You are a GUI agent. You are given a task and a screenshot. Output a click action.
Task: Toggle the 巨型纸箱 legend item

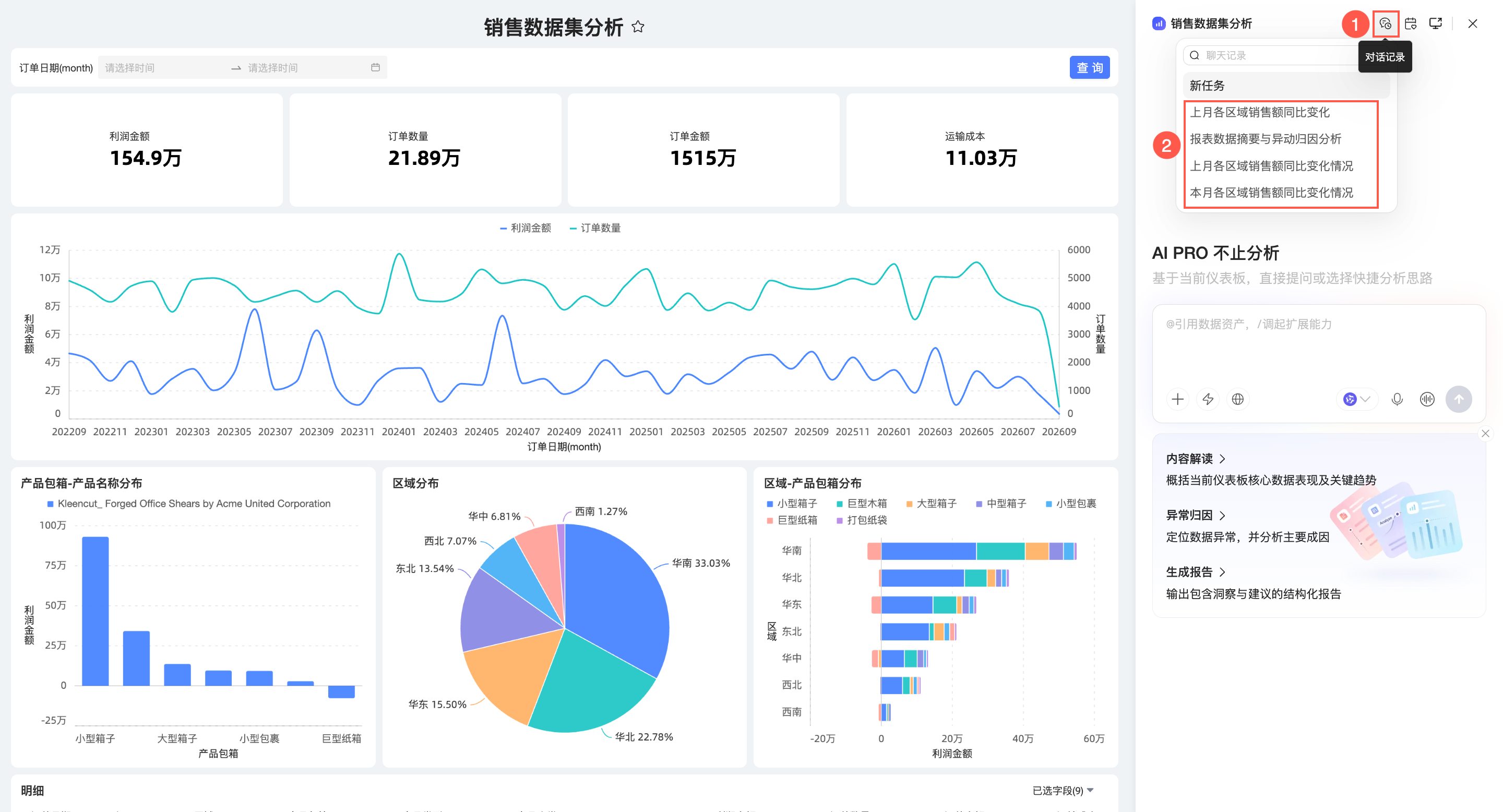click(792, 520)
